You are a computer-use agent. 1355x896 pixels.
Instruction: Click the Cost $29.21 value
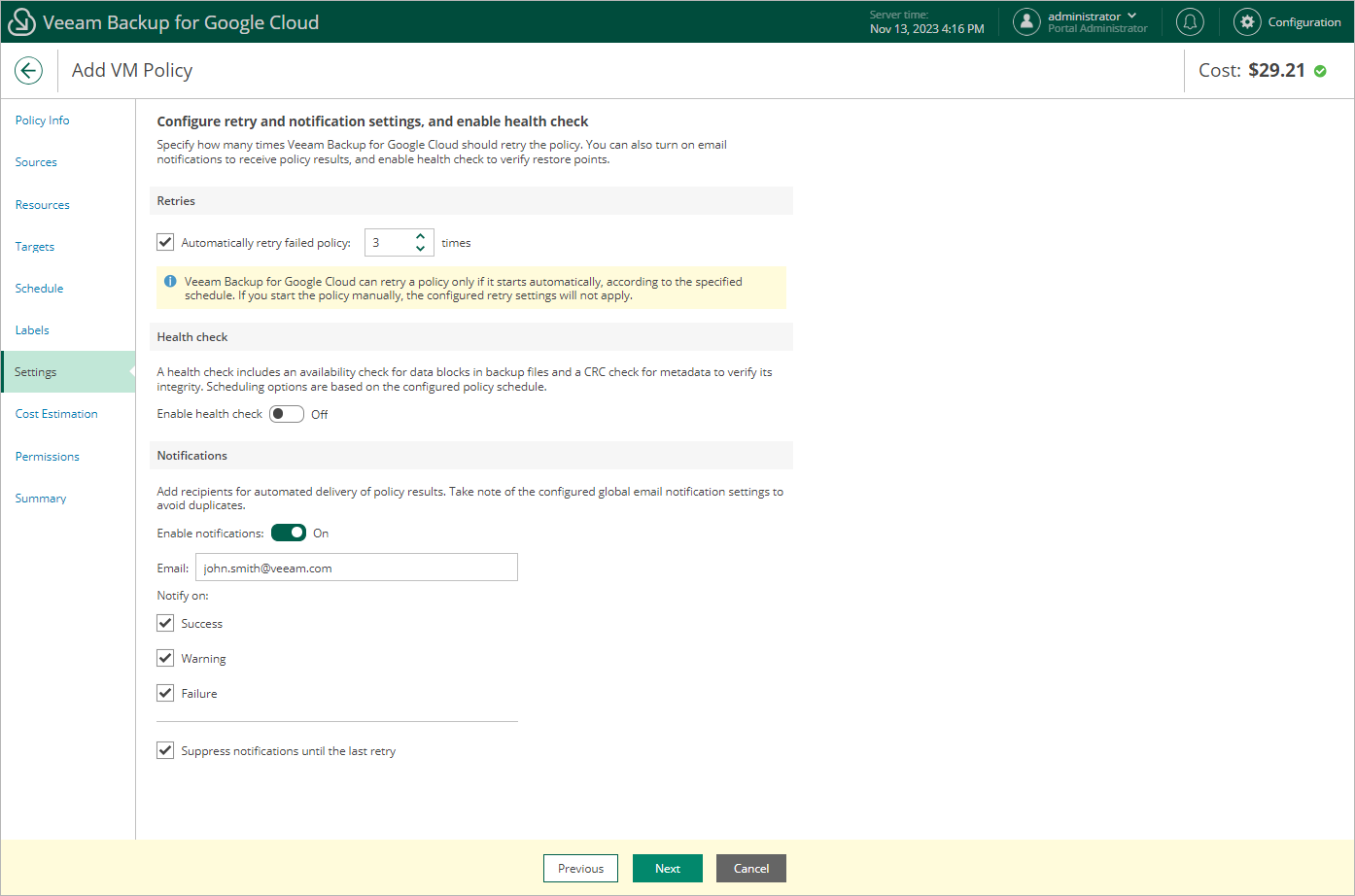1277,70
